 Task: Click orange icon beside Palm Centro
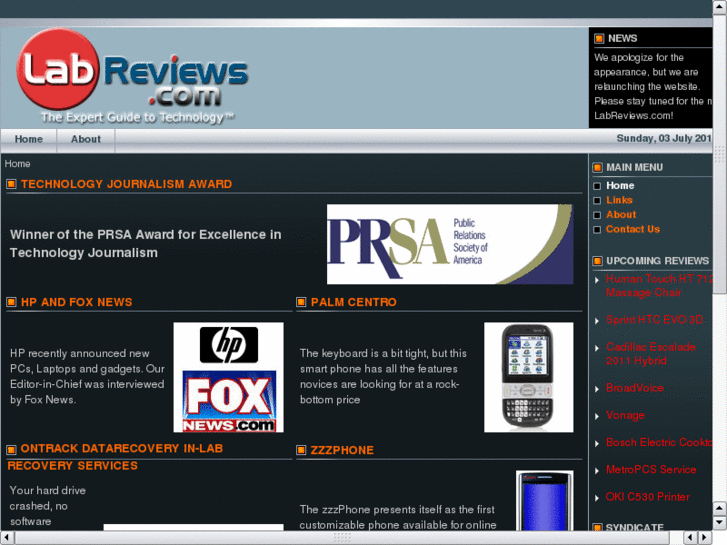point(301,302)
